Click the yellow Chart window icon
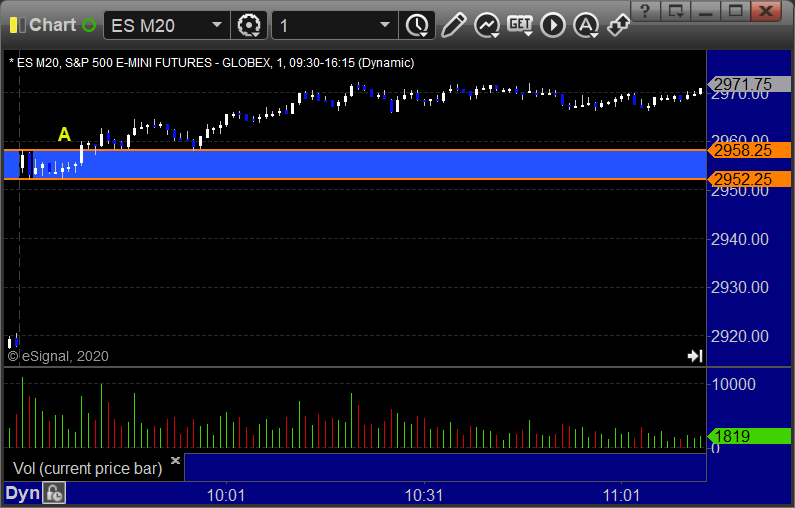Image resolution: width=795 pixels, height=508 pixels. (x=18, y=25)
